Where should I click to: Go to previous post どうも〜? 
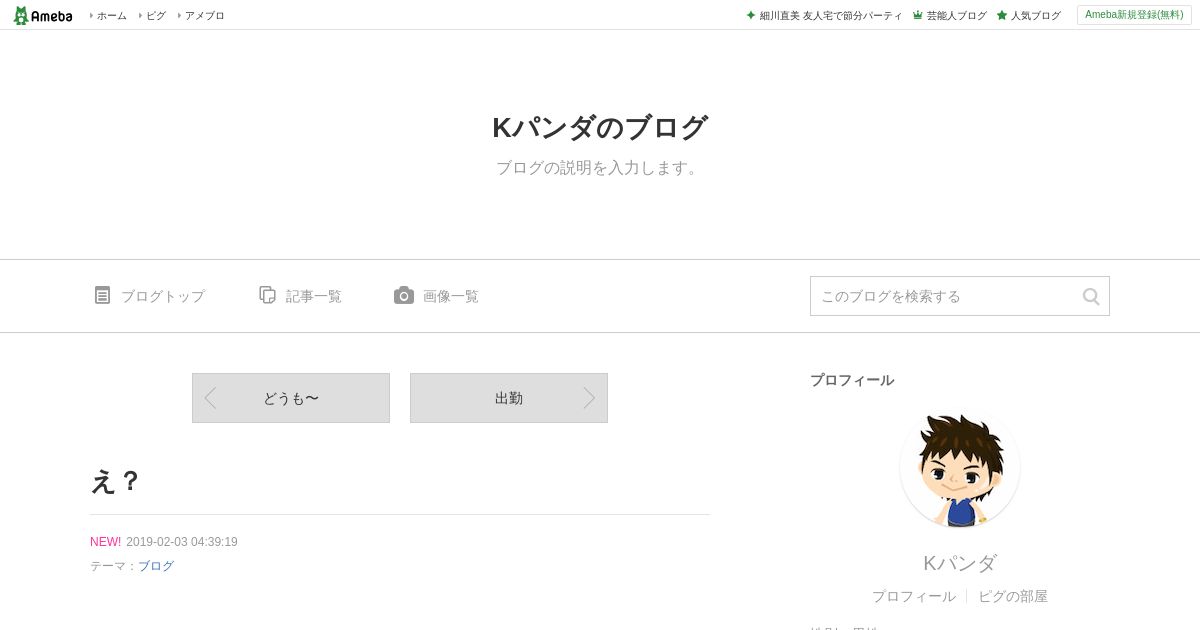(x=291, y=398)
